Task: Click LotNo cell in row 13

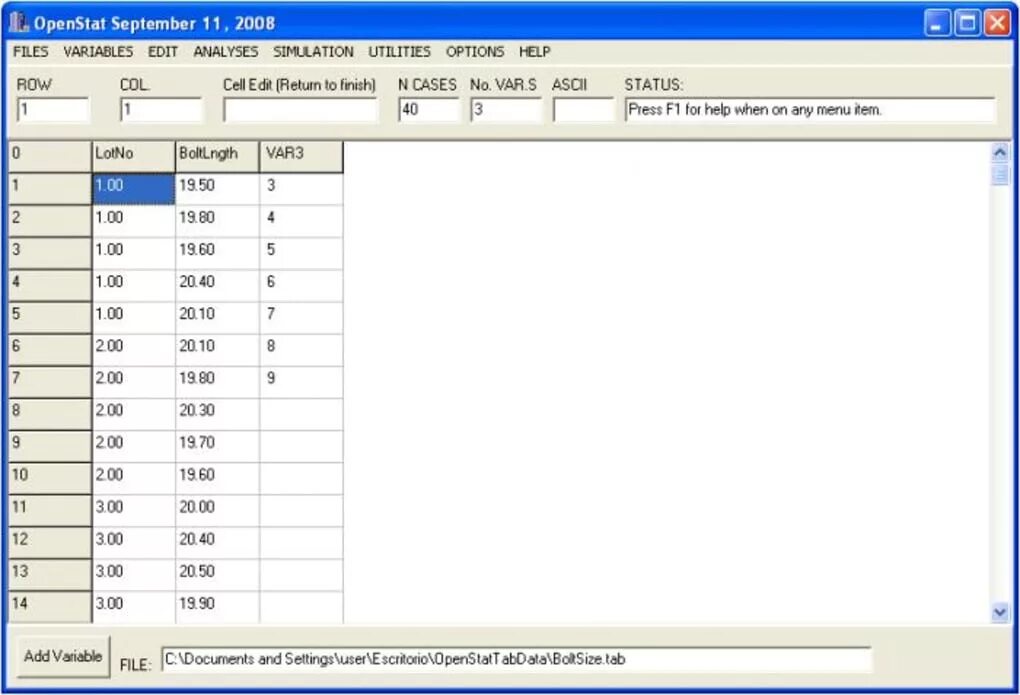Action: (x=133, y=575)
